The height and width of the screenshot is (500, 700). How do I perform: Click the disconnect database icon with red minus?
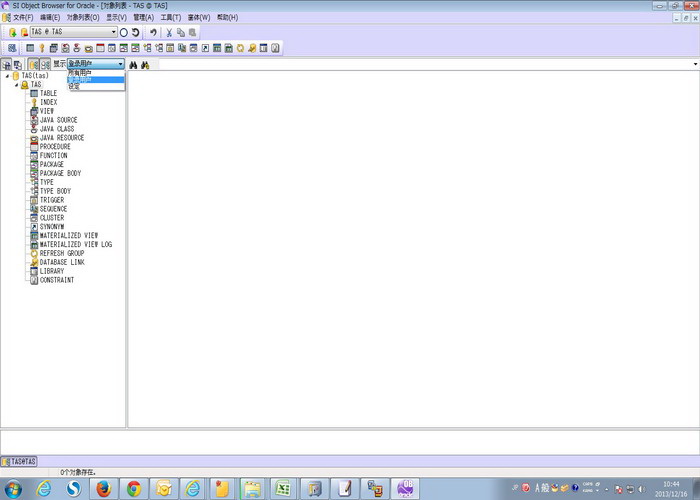click(24, 32)
